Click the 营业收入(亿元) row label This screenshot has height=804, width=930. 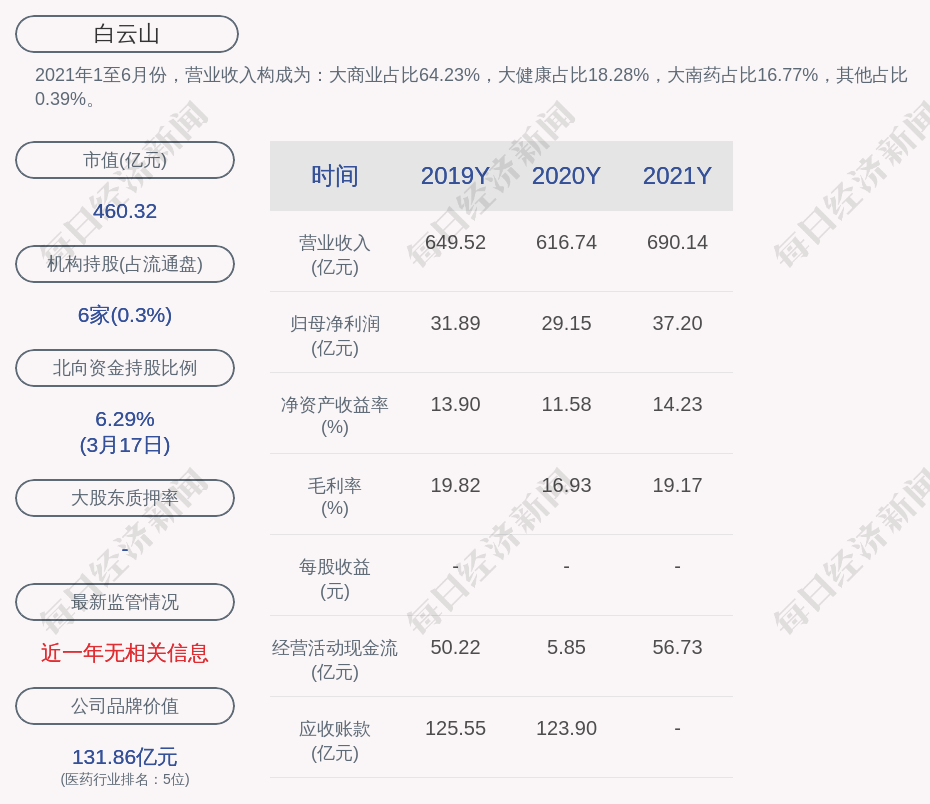(x=335, y=255)
